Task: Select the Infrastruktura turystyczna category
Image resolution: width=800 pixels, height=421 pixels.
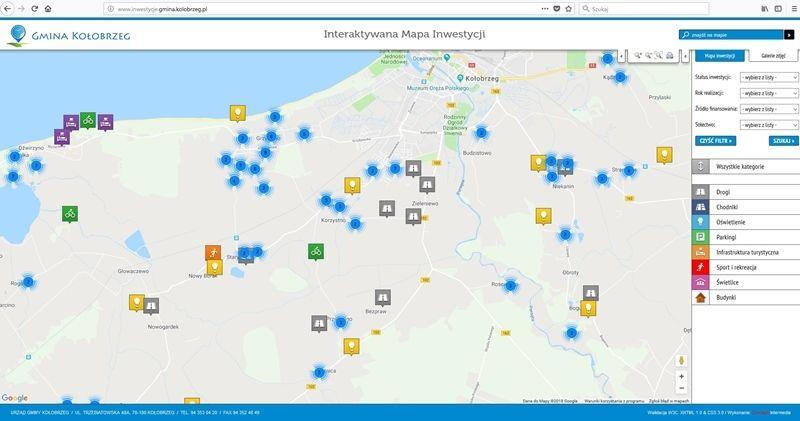Action: (x=746, y=252)
